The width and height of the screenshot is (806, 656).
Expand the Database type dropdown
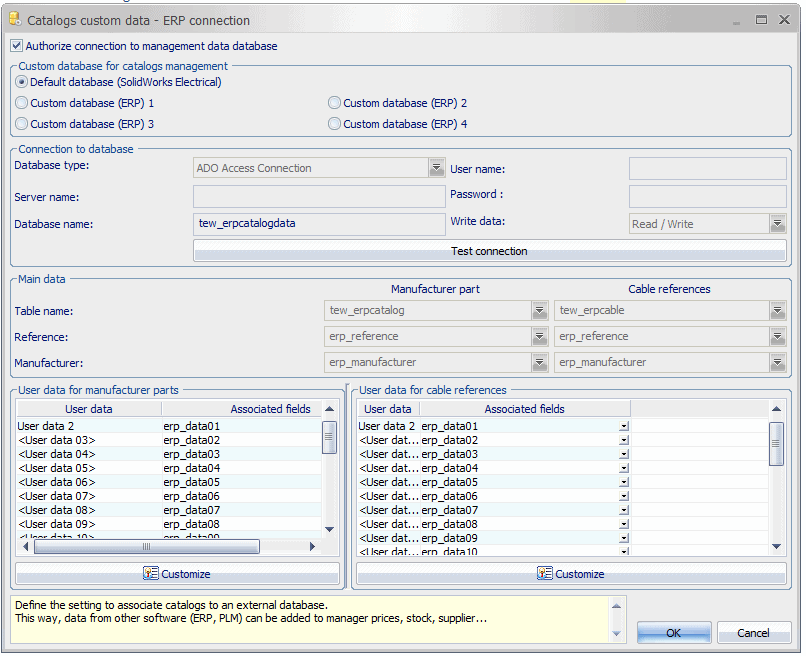pos(436,168)
